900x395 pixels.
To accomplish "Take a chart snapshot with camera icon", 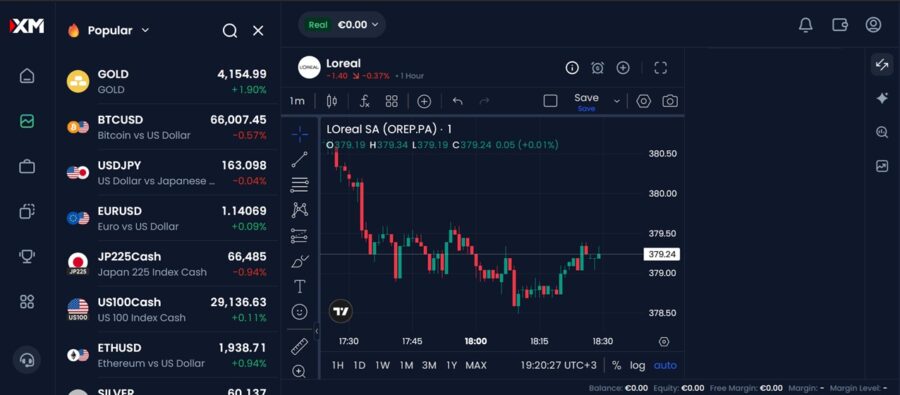I will (670, 101).
